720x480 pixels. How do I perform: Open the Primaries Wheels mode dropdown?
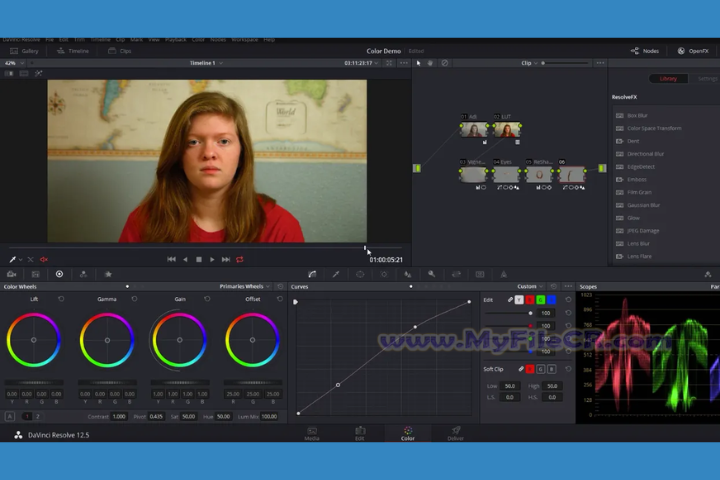coord(245,287)
